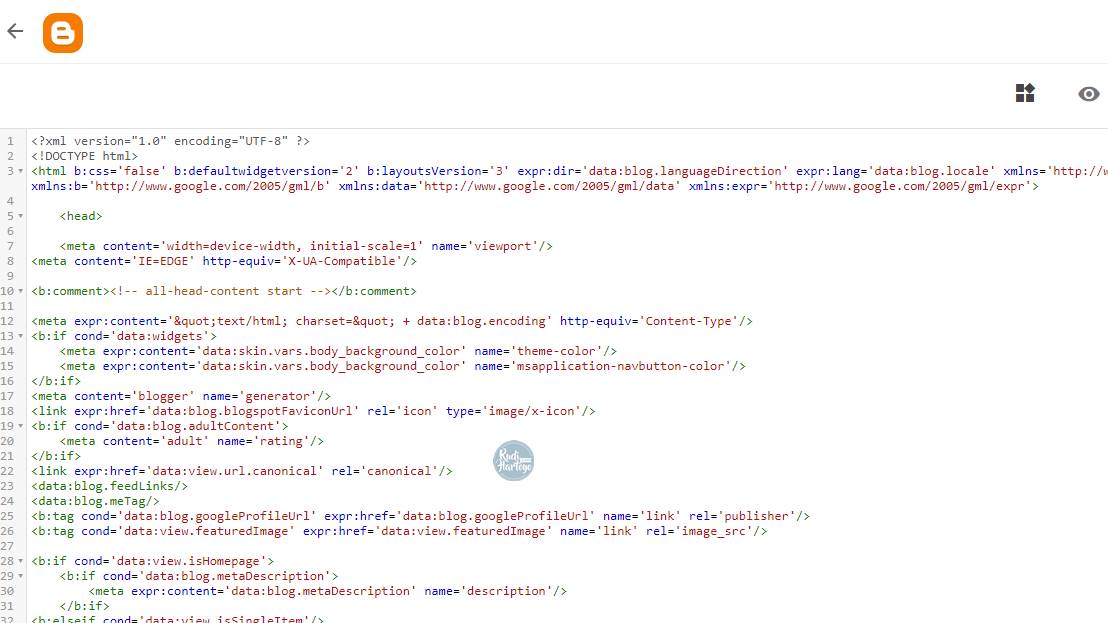Click the Content-Type meta line
1108x623 pixels.
(391, 321)
